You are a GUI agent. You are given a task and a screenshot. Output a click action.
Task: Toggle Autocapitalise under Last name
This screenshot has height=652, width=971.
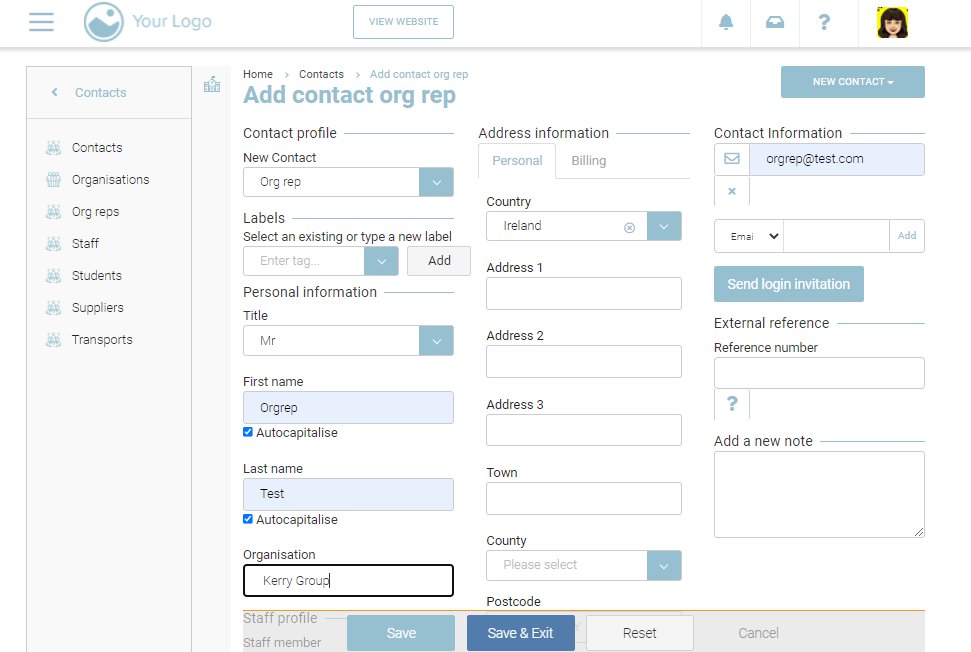248,520
